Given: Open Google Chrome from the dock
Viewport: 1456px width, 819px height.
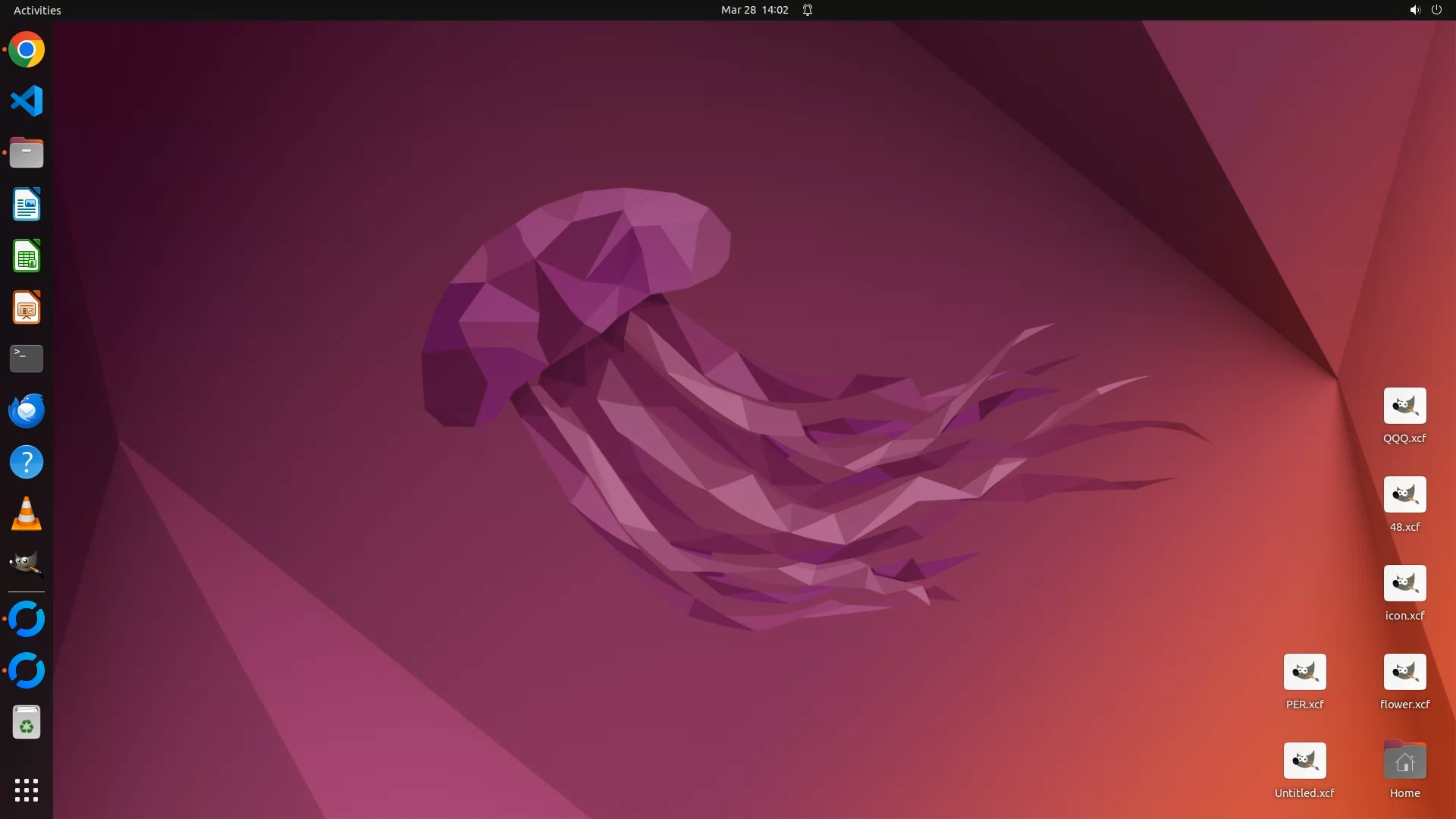Looking at the screenshot, I should 27,50.
